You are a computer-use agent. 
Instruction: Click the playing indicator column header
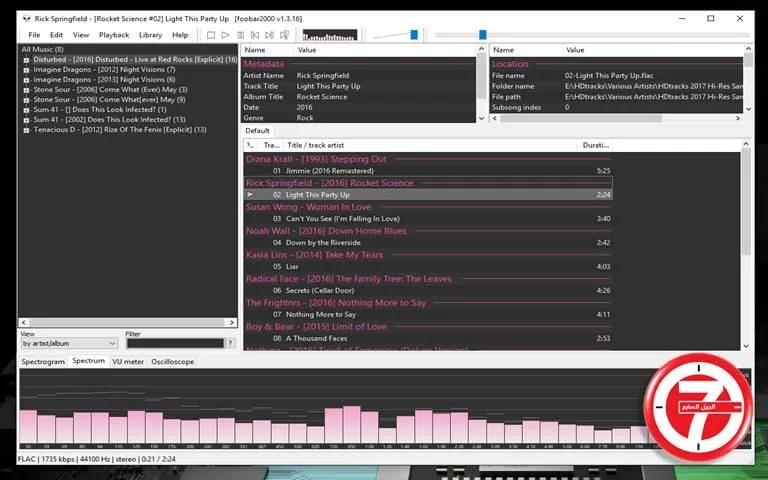tap(251, 145)
